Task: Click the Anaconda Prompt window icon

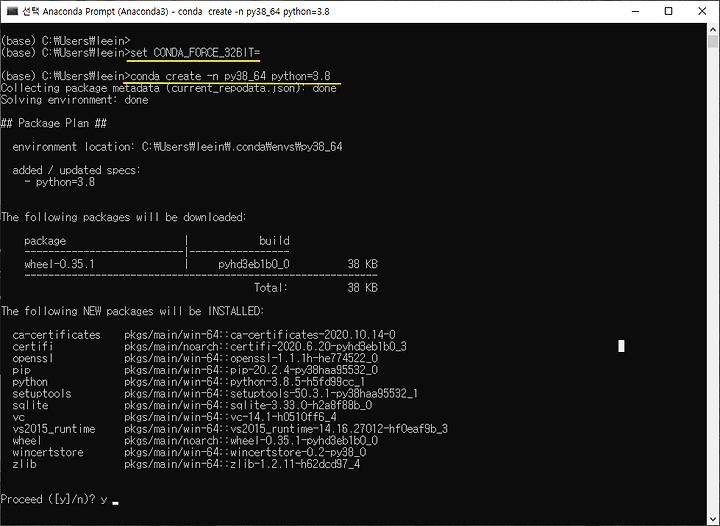Action: [12, 11]
